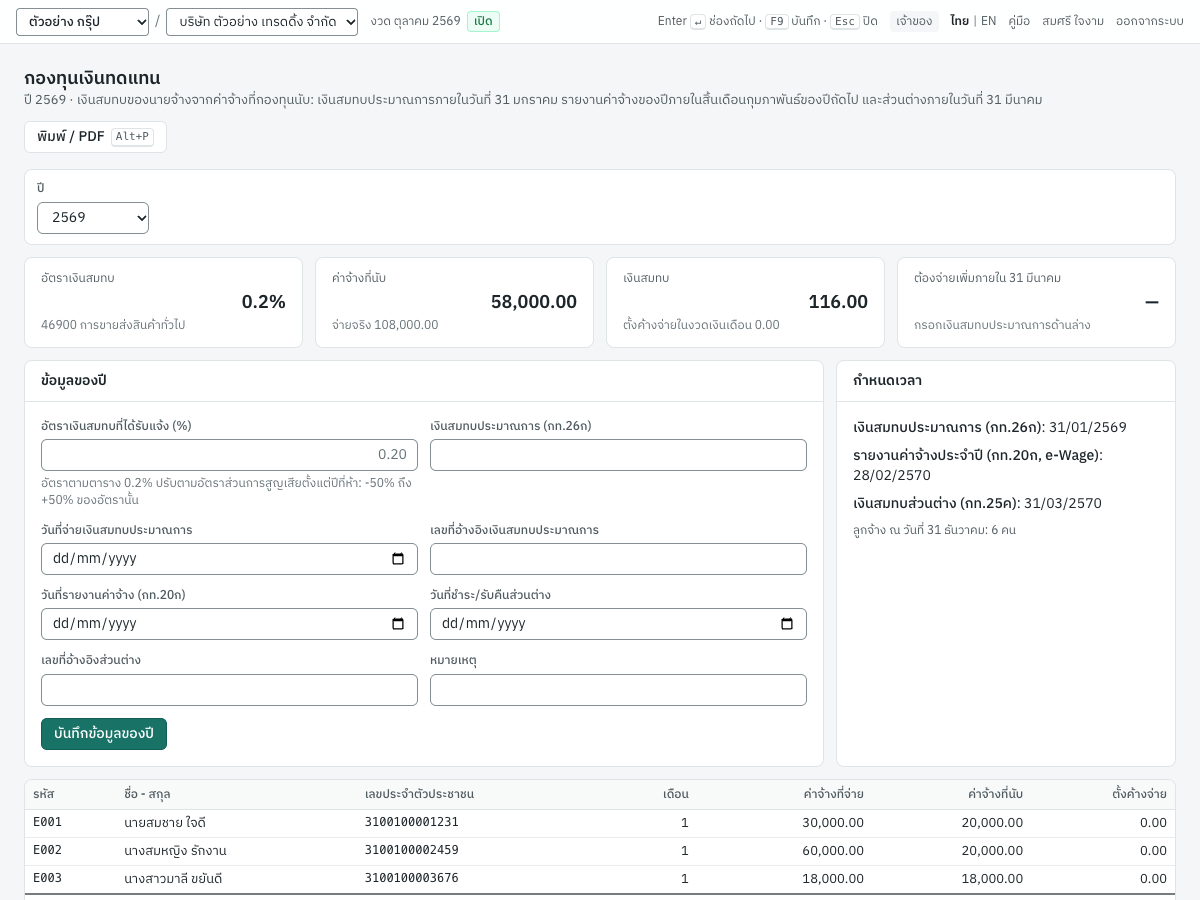Save with บันทึกข้อมูลของปี button

tap(104, 734)
